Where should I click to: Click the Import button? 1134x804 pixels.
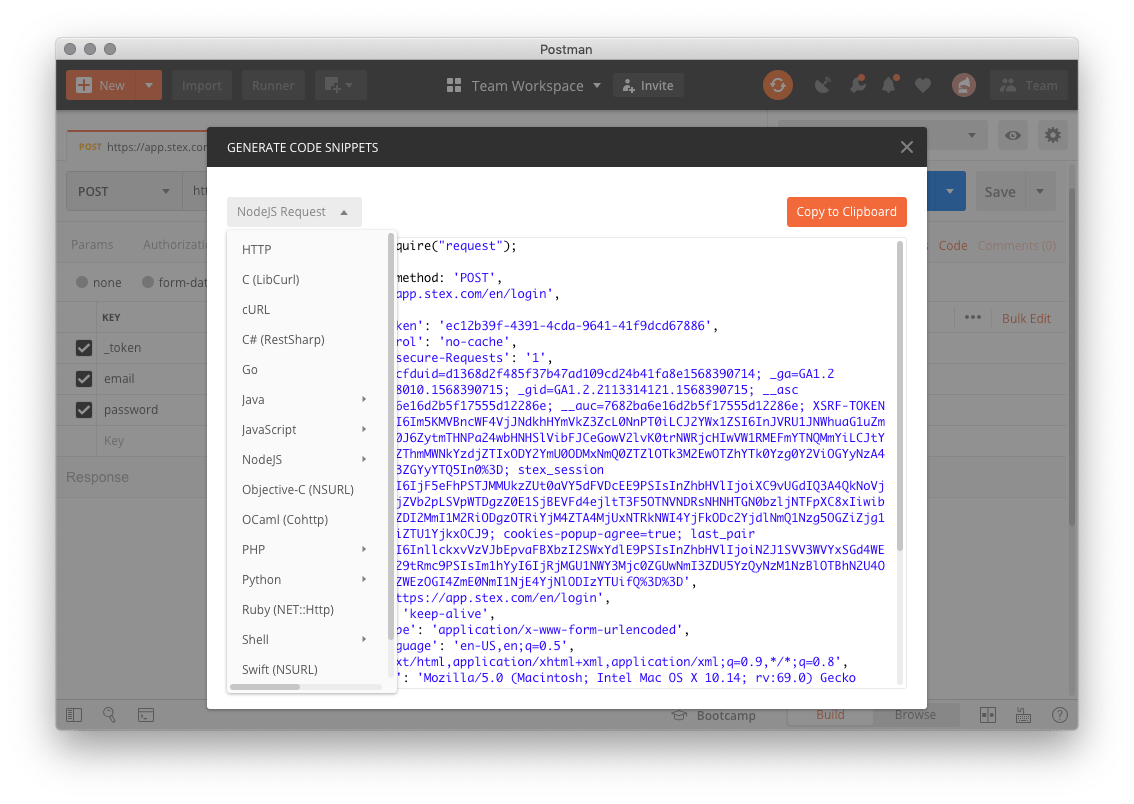[x=202, y=85]
